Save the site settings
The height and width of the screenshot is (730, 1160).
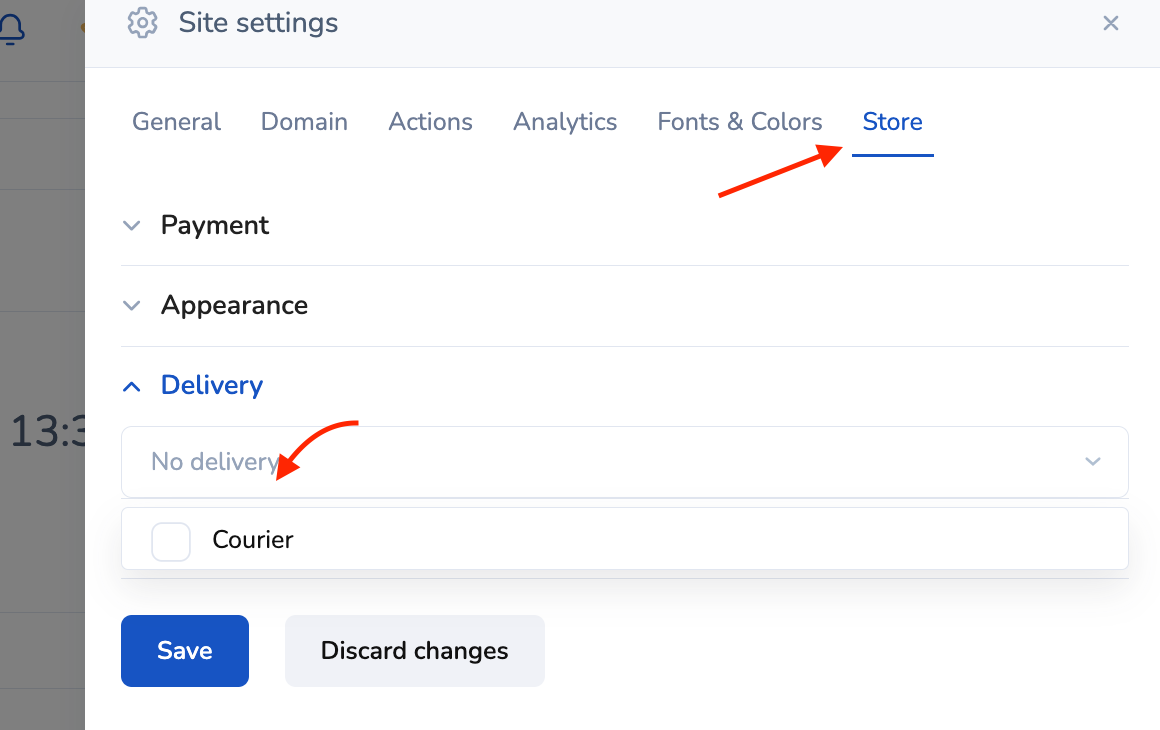tap(185, 651)
